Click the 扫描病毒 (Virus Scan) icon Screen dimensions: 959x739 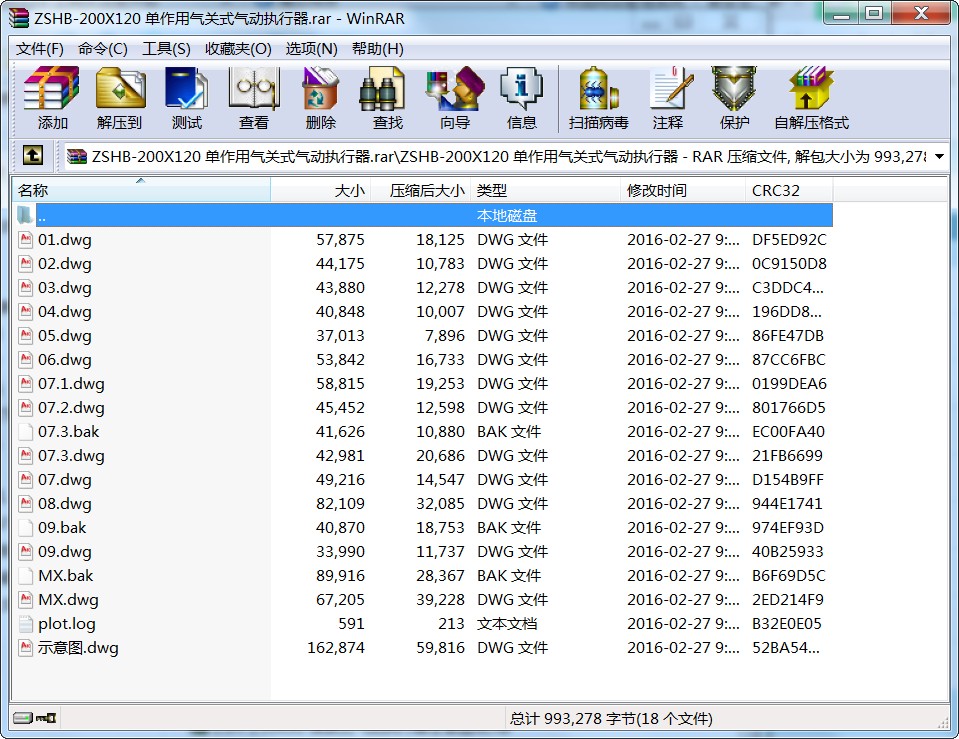598,99
